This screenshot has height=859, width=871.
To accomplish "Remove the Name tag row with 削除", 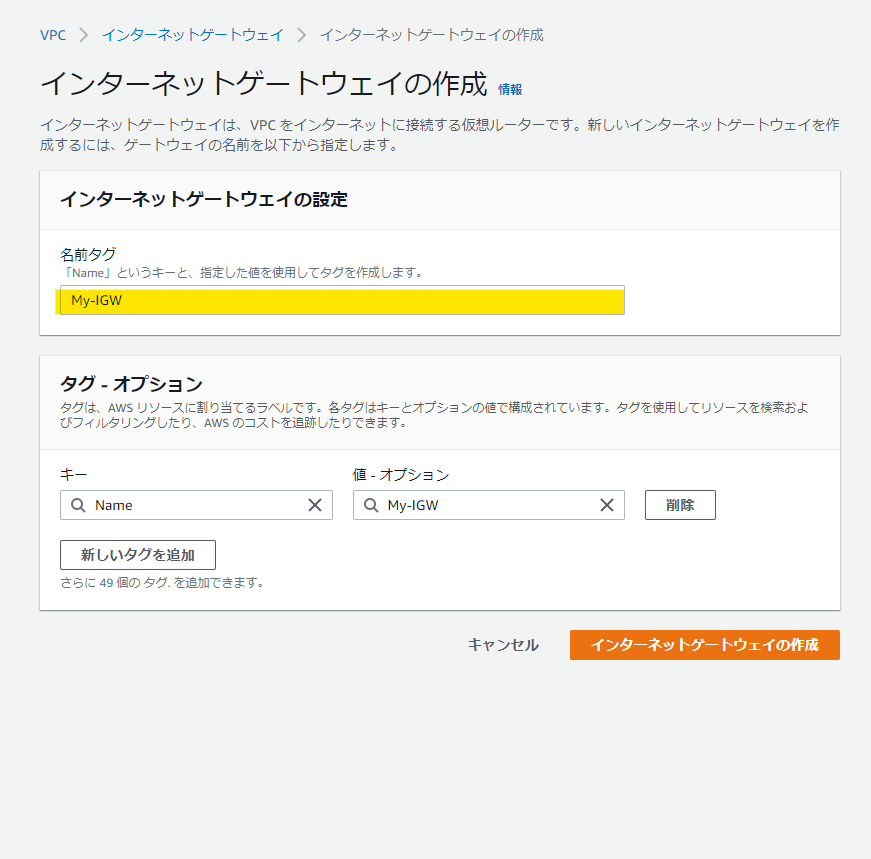I will (680, 505).
